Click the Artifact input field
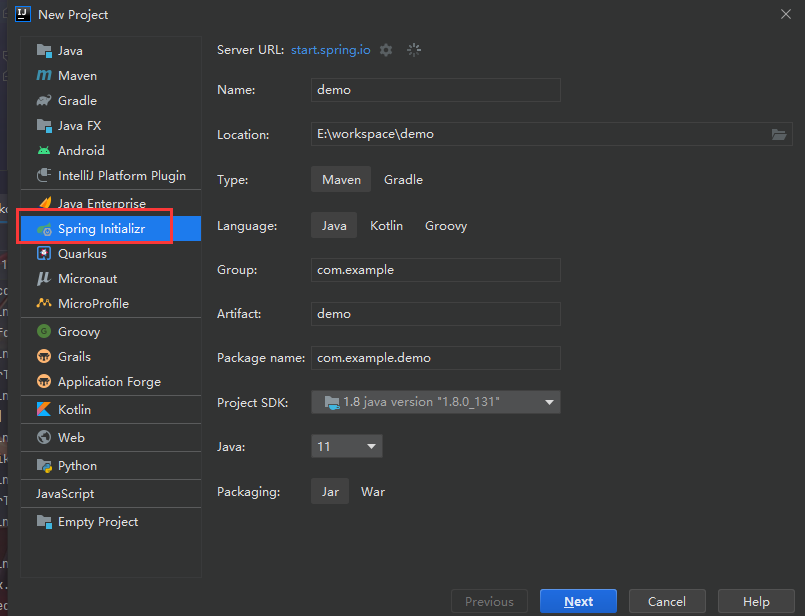 435,314
